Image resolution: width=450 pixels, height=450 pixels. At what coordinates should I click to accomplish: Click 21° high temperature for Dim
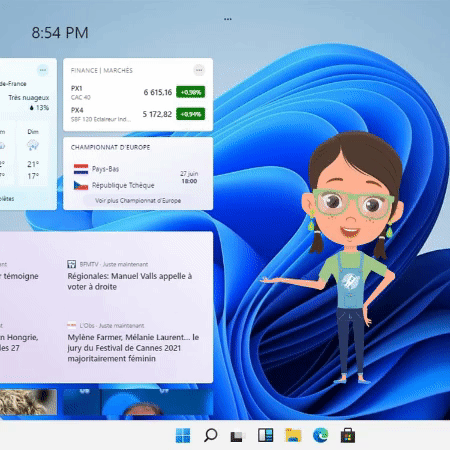click(33, 164)
